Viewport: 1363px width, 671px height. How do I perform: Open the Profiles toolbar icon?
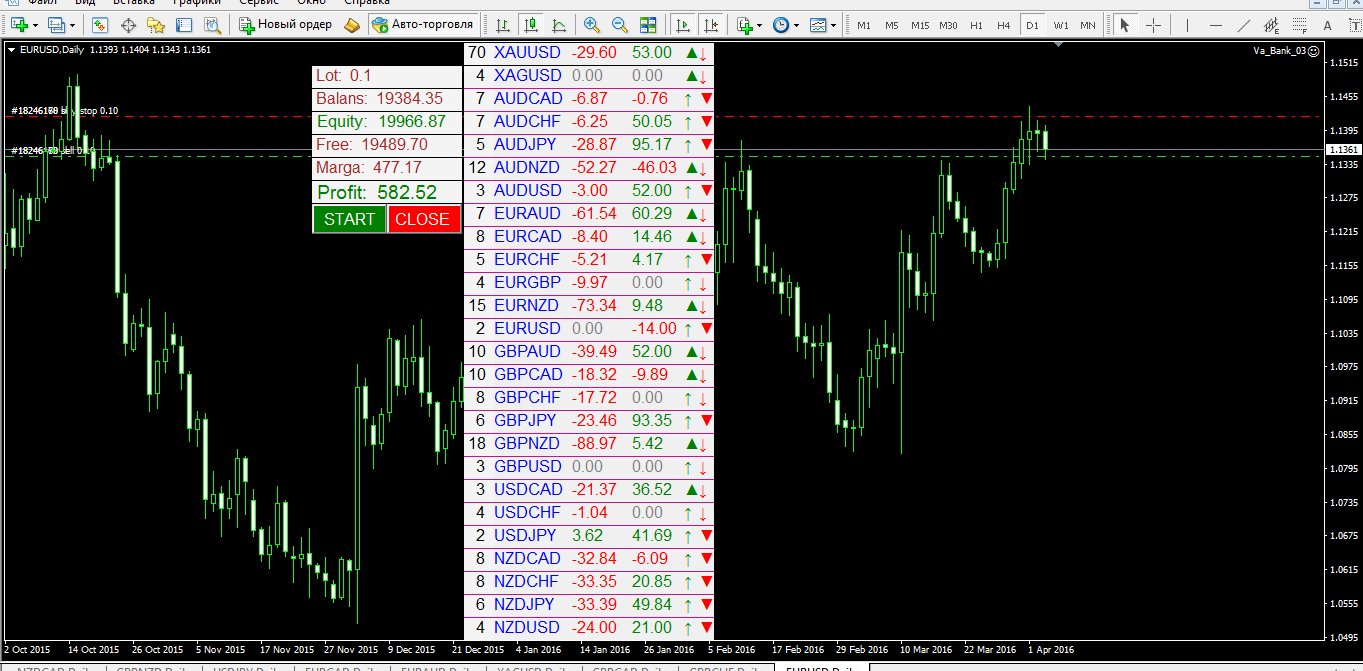[56, 24]
